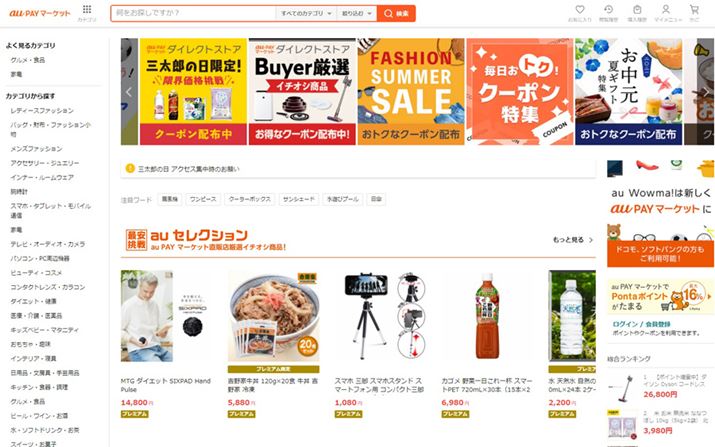
Task: Open the favorites heart icon
Action: pos(580,10)
